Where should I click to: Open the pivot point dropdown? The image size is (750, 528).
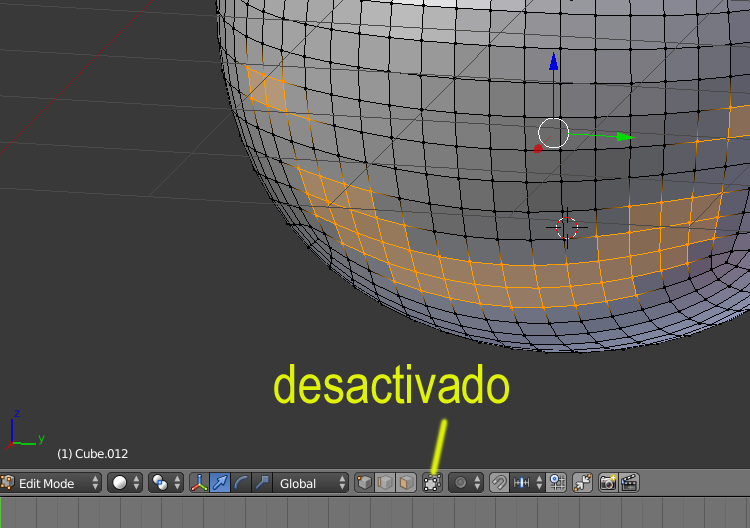pyautogui.click(x=165, y=483)
